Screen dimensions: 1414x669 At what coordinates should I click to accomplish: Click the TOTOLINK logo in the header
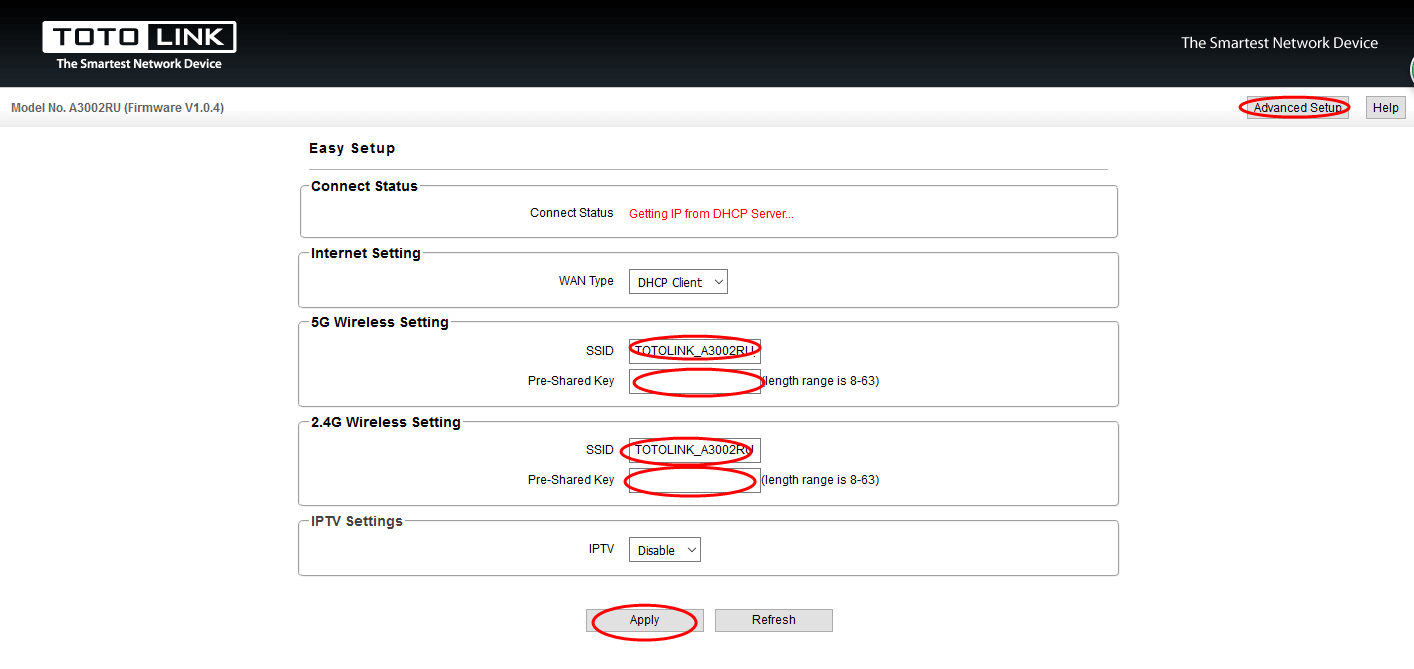139,46
